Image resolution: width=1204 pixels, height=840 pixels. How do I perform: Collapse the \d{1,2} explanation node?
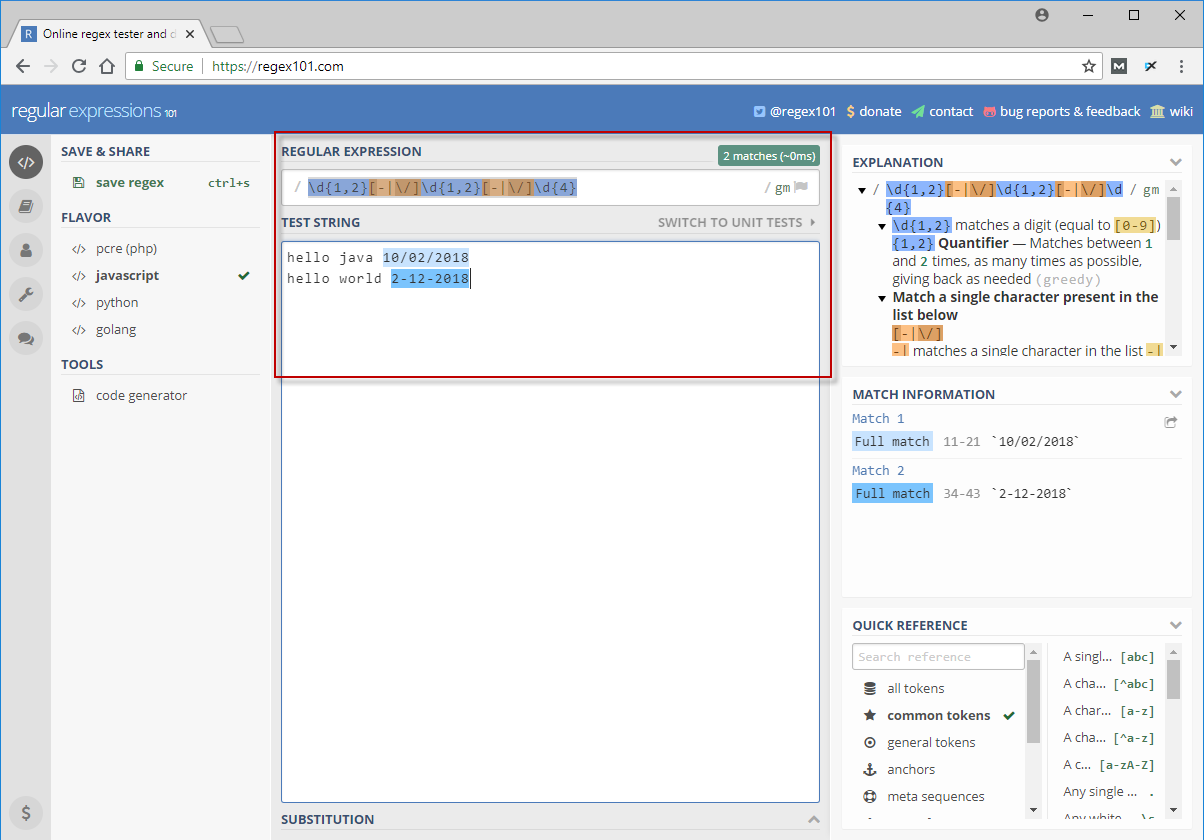[x=881, y=226]
